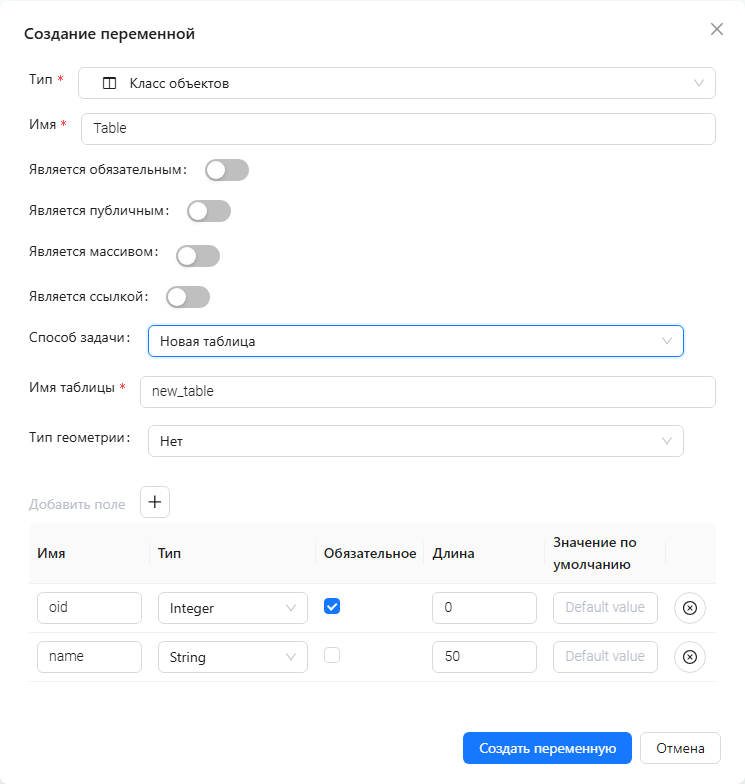
Task: Click the plus icon to add field
Action: (155, 503)
